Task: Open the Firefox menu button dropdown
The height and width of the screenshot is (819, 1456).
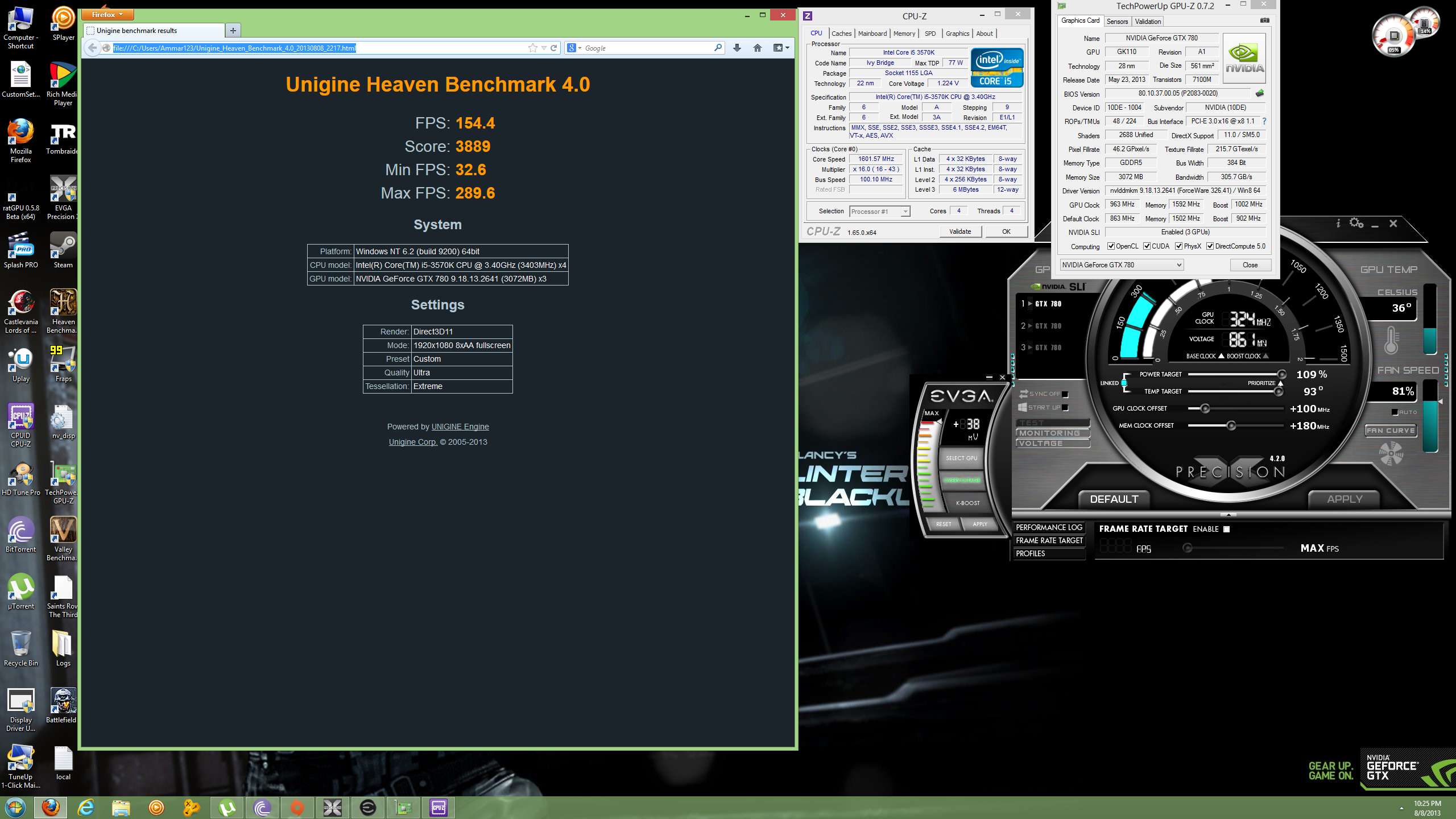Action: (107, 15)
